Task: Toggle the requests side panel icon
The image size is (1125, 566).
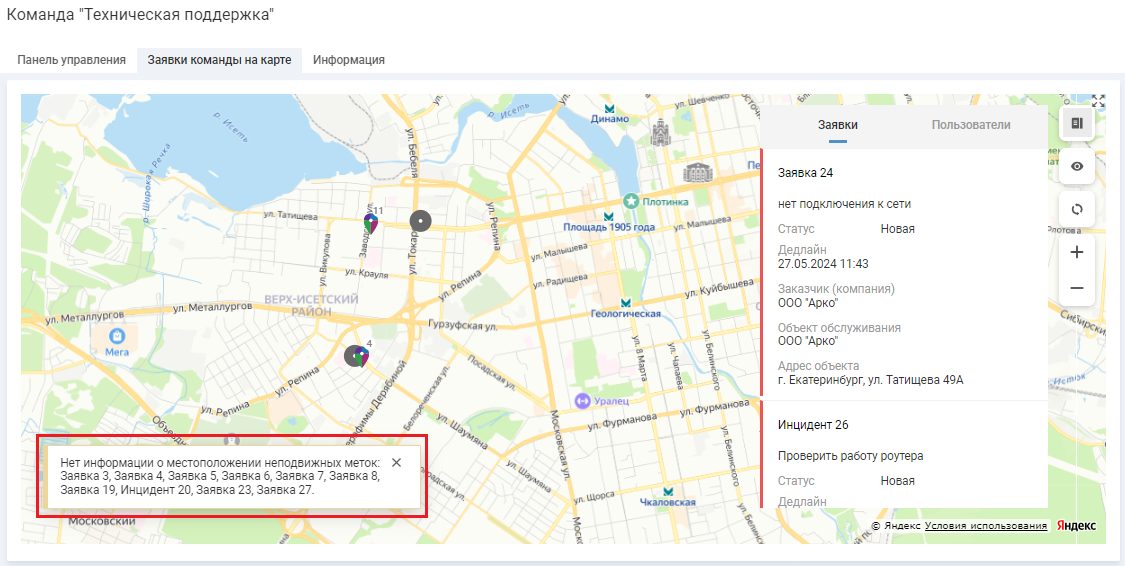Action: pos(1077,123)
